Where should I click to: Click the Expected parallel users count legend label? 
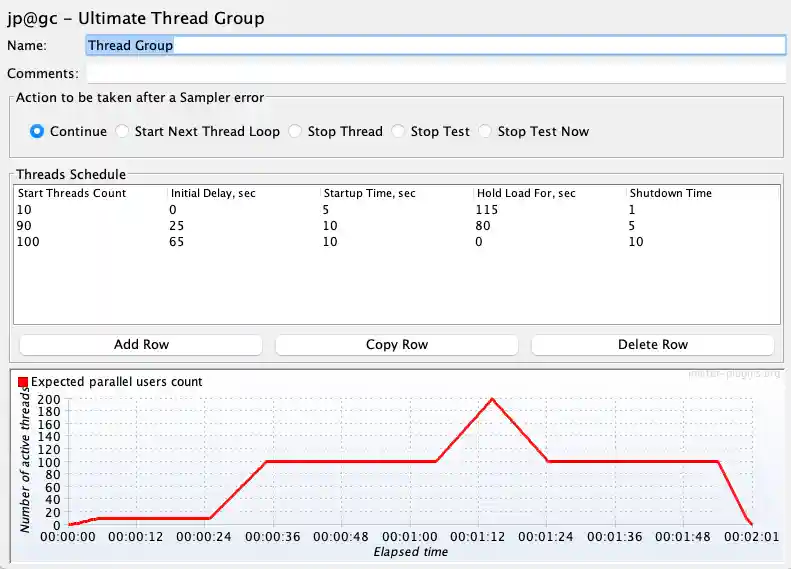(117, 382)
